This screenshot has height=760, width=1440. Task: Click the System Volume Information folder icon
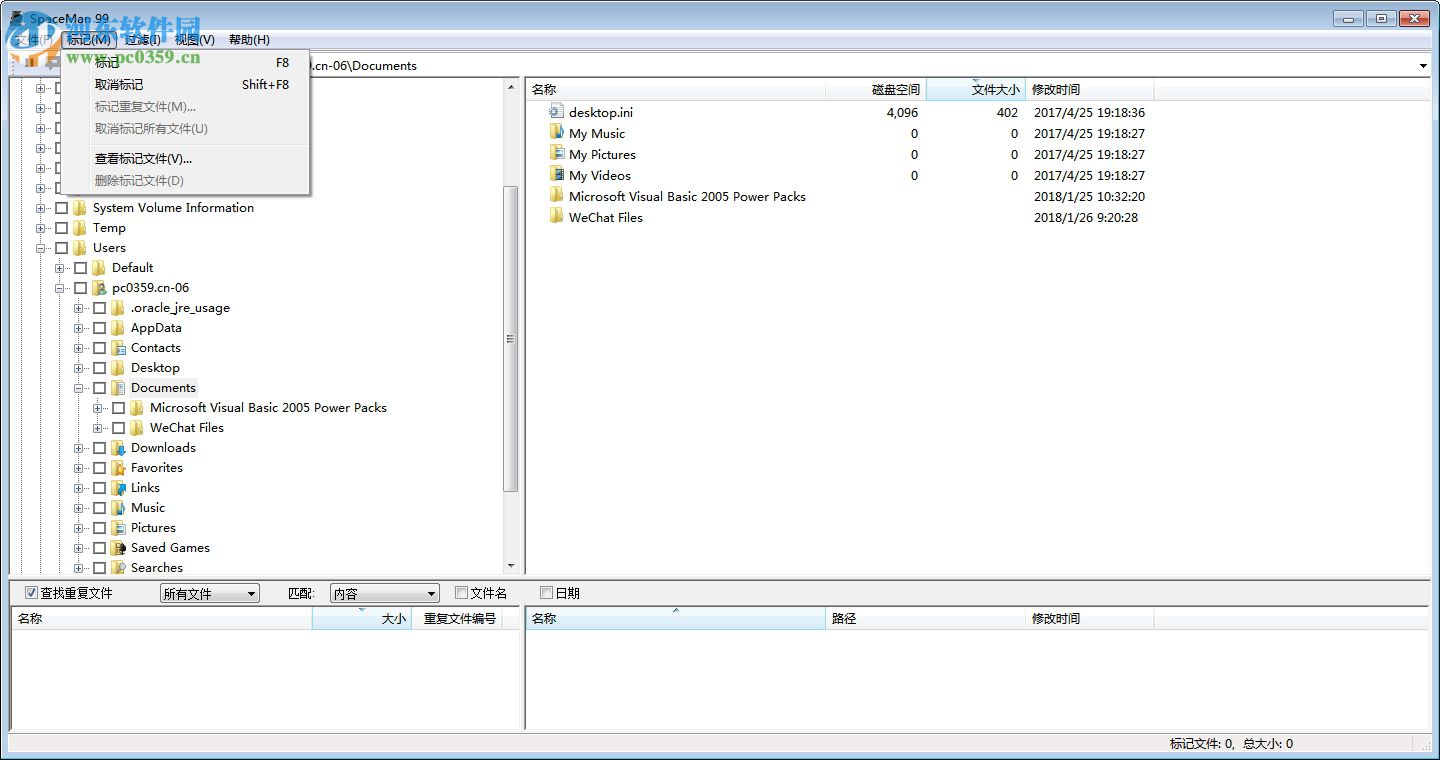[x=80, y=208]
